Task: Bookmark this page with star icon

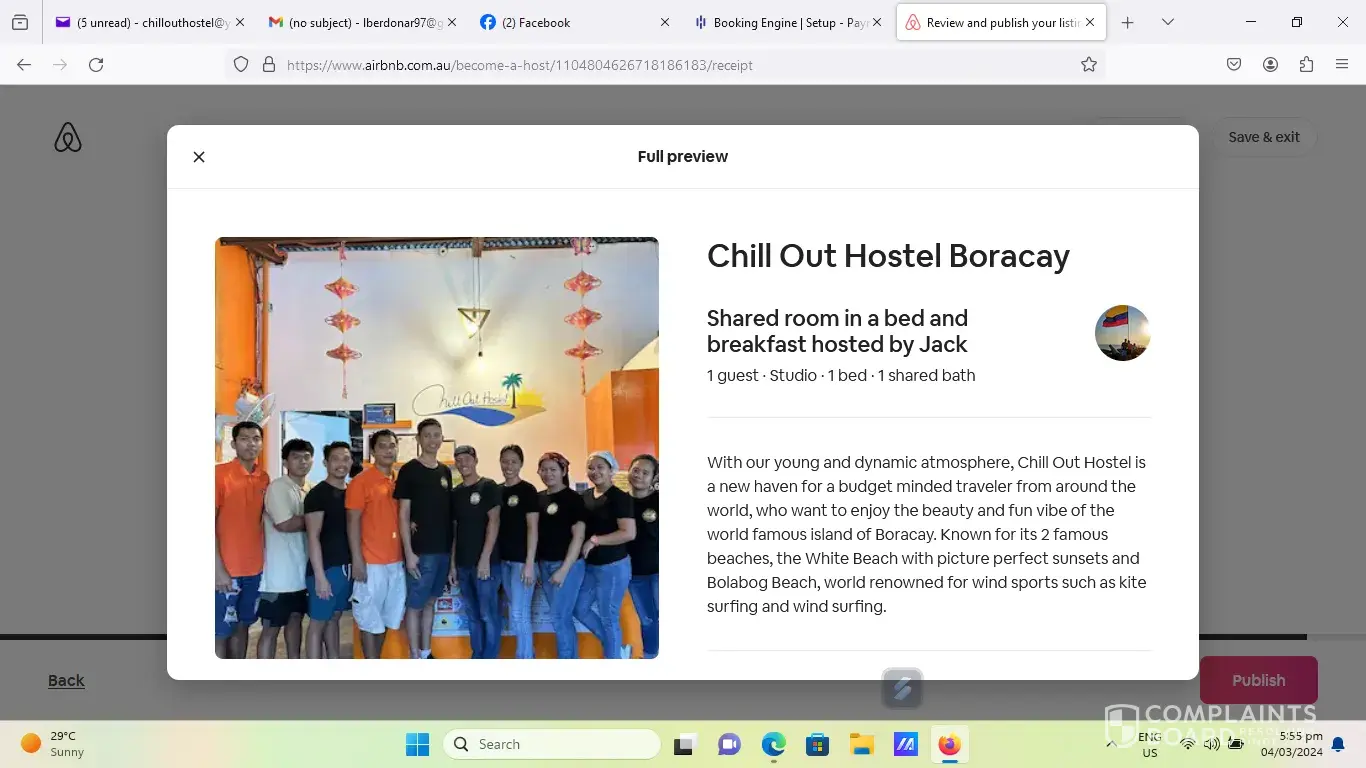Action: tap(1089, 65)
